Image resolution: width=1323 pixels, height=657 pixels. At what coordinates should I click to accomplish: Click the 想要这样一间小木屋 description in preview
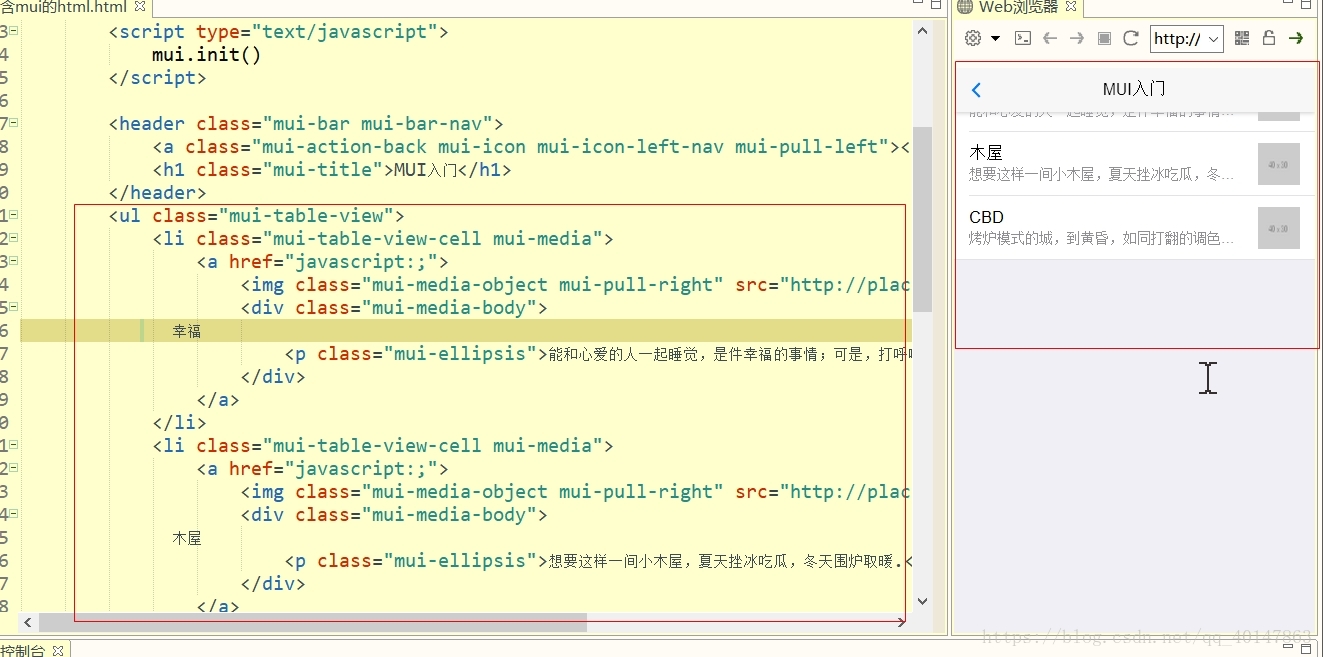(x=1101, y=174)
